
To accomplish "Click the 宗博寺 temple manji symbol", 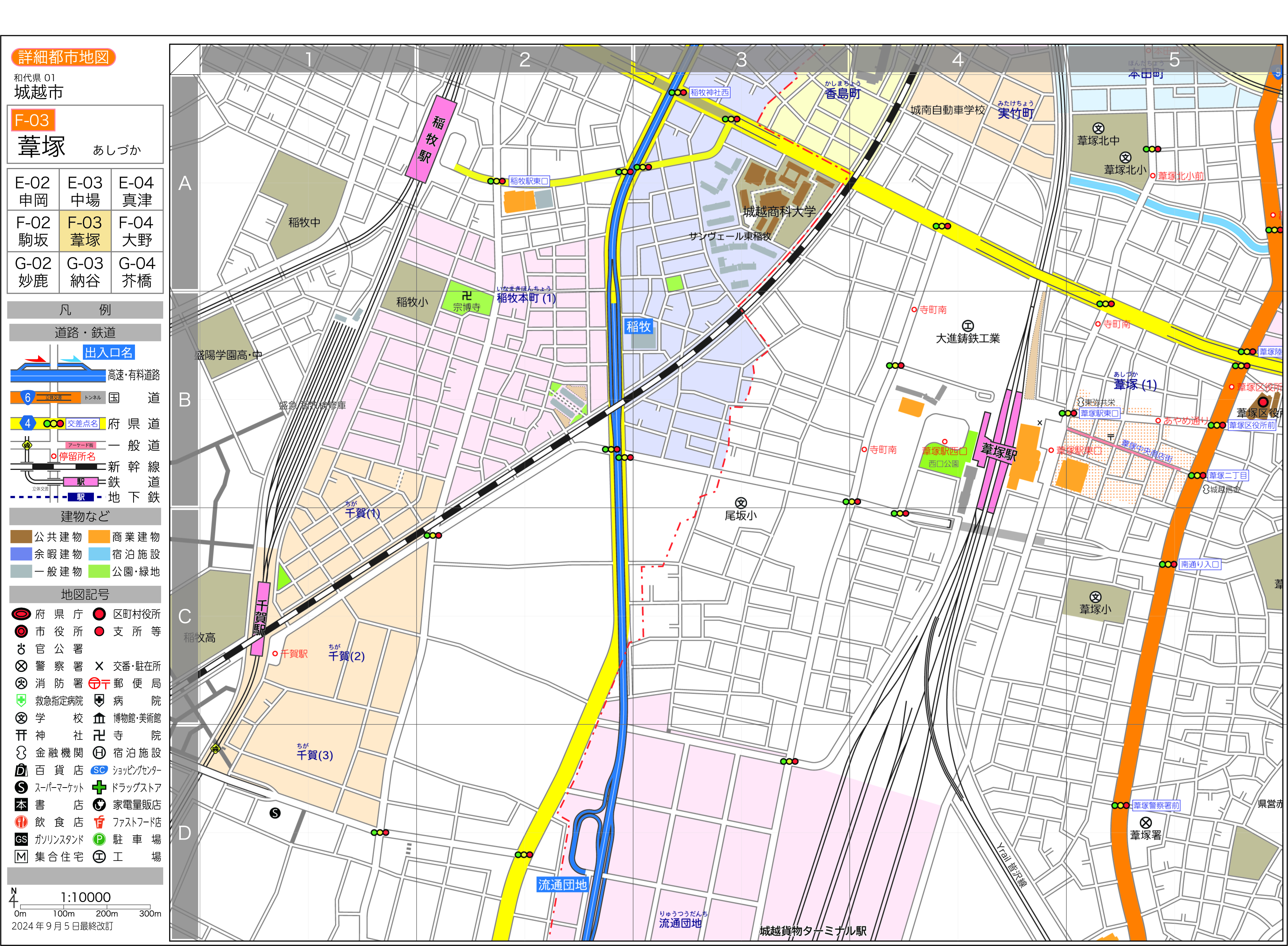I will [x=467, y=296].
